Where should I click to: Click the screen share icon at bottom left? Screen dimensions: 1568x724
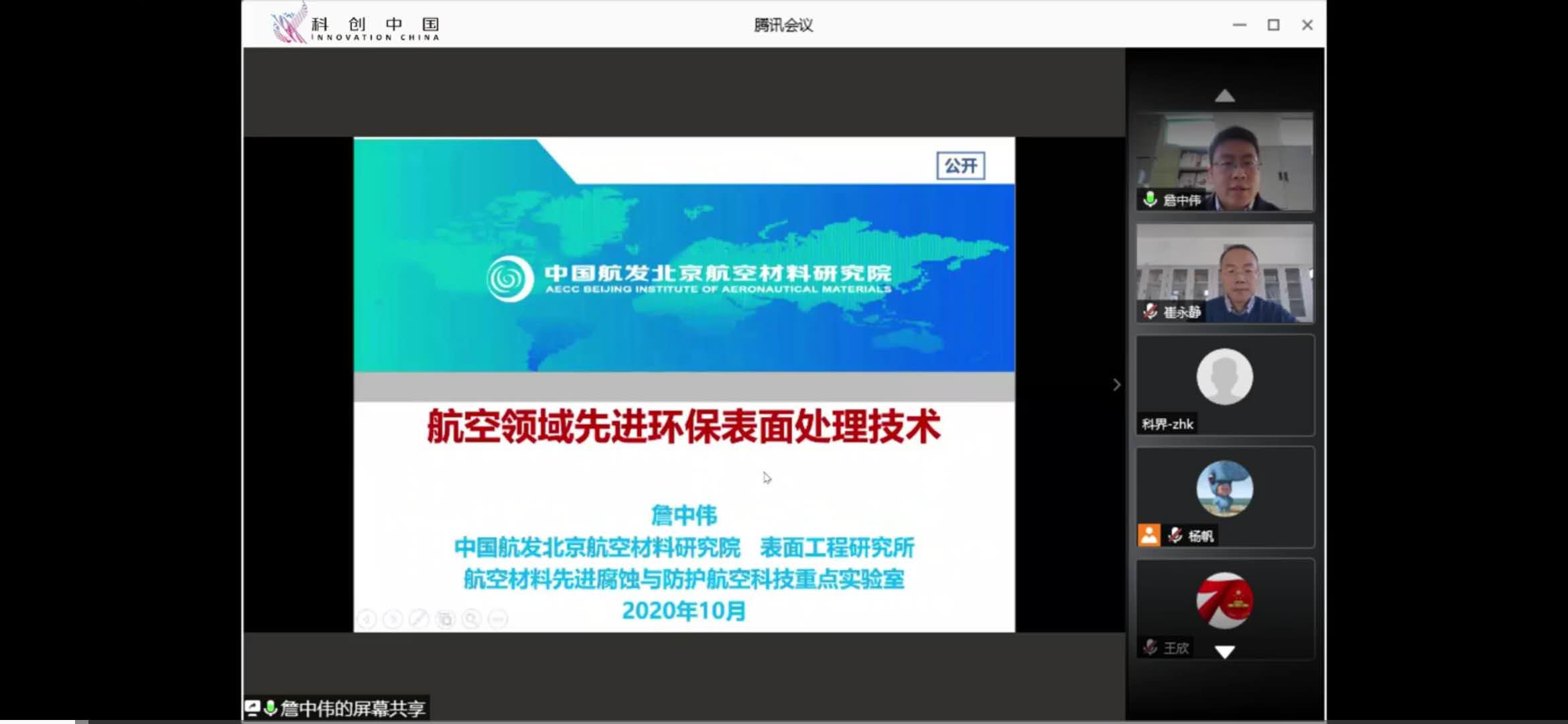(253, 707)
